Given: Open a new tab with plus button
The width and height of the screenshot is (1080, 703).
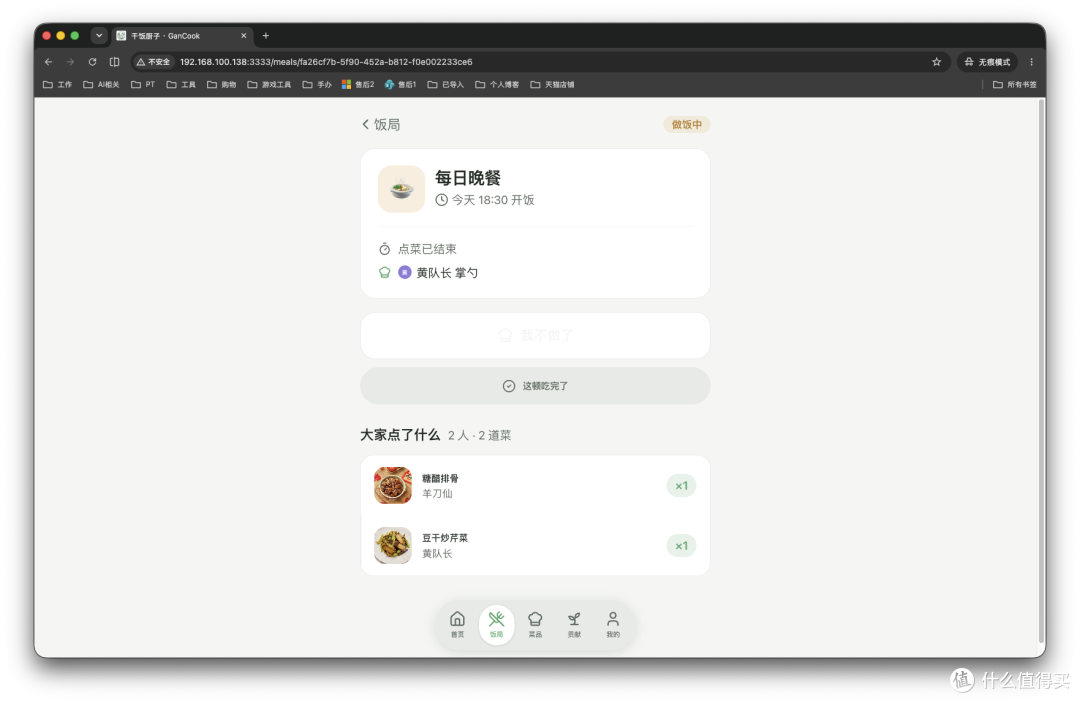Looking at the screenshot, I should click(x=266, y=36).
